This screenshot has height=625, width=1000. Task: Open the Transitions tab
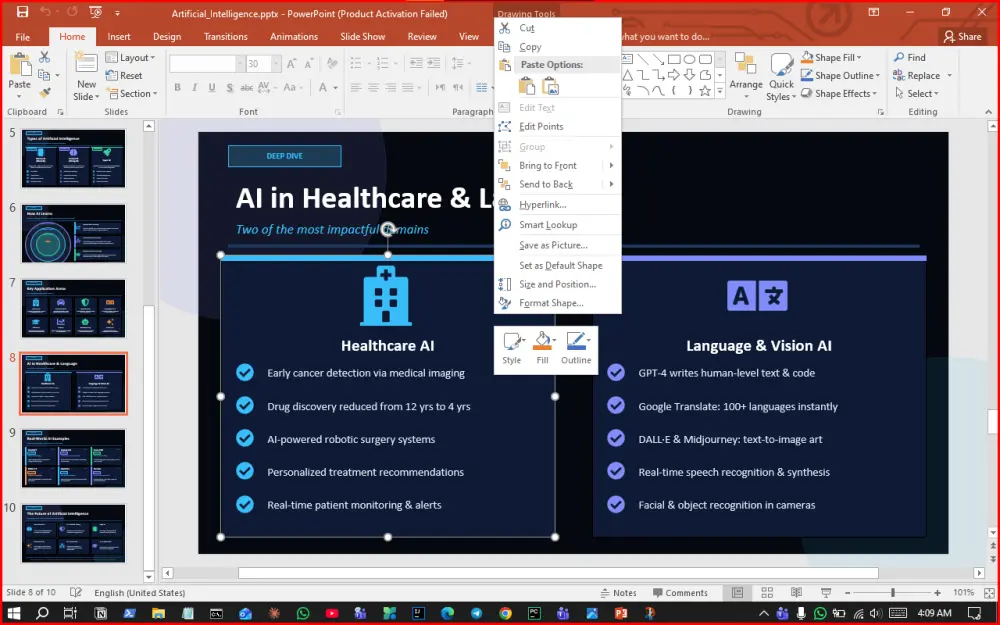225,36
